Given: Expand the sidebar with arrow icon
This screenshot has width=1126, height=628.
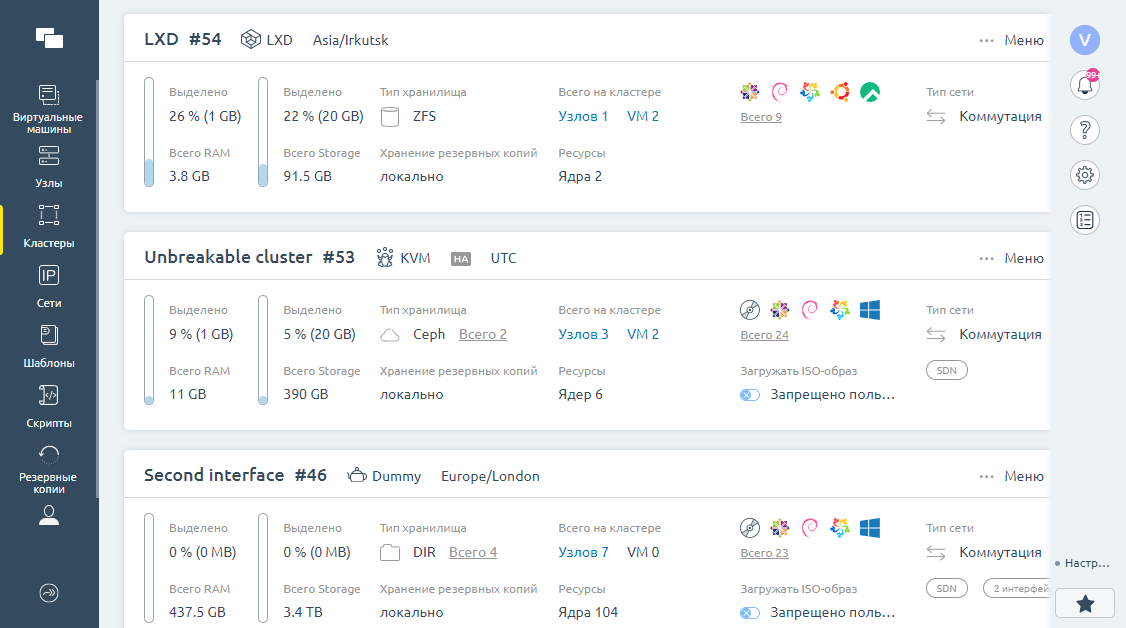Looking at the screenshot, I should point(49,593).
